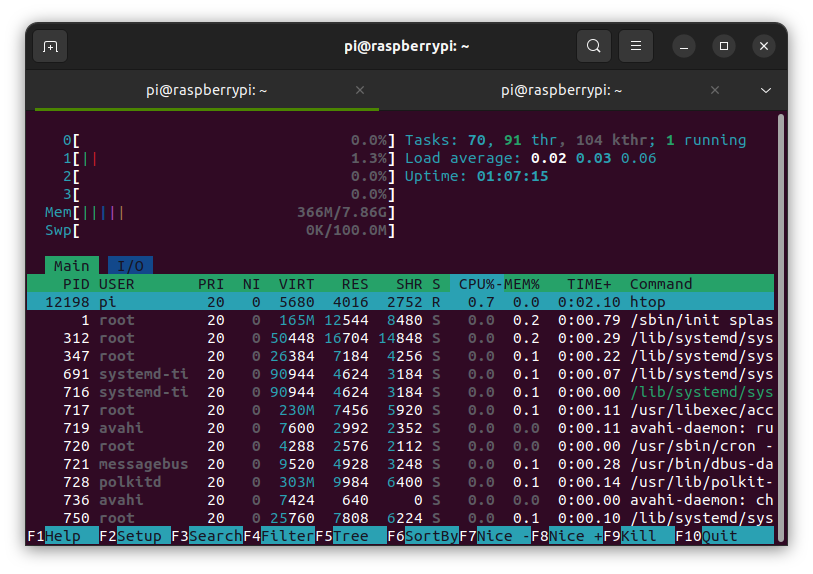Click the window title pi@raspberrypi: ~

406,46
